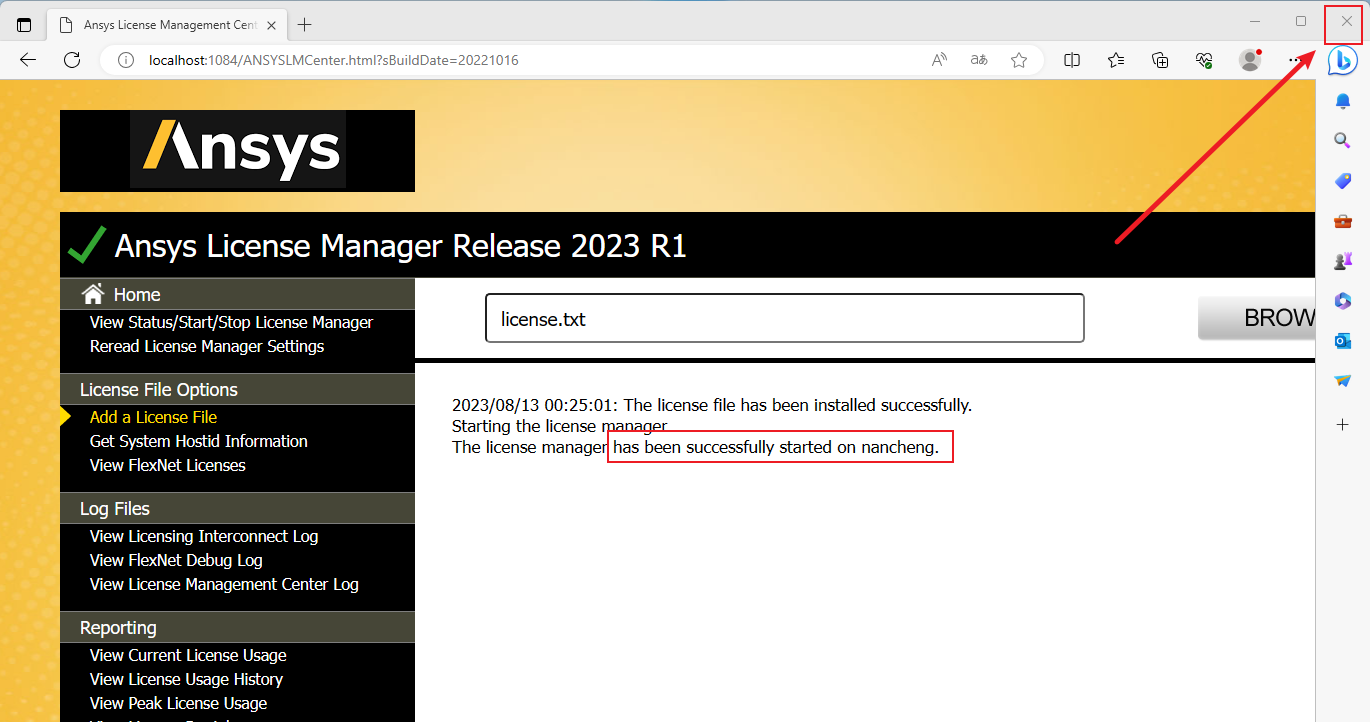
Task: Open a new browser tab
Action: (x=305, y=25)
